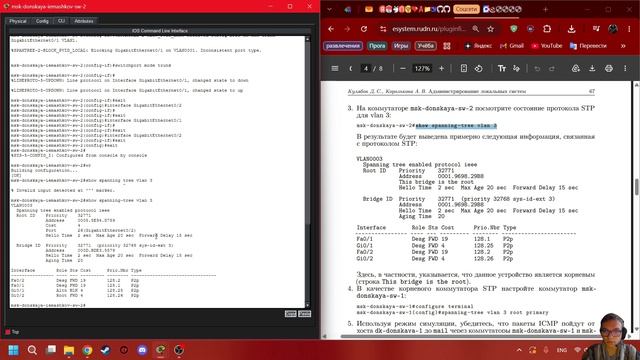Select the PDF draw annotation tool
This screenshot has height=360, width=640.
517,69
